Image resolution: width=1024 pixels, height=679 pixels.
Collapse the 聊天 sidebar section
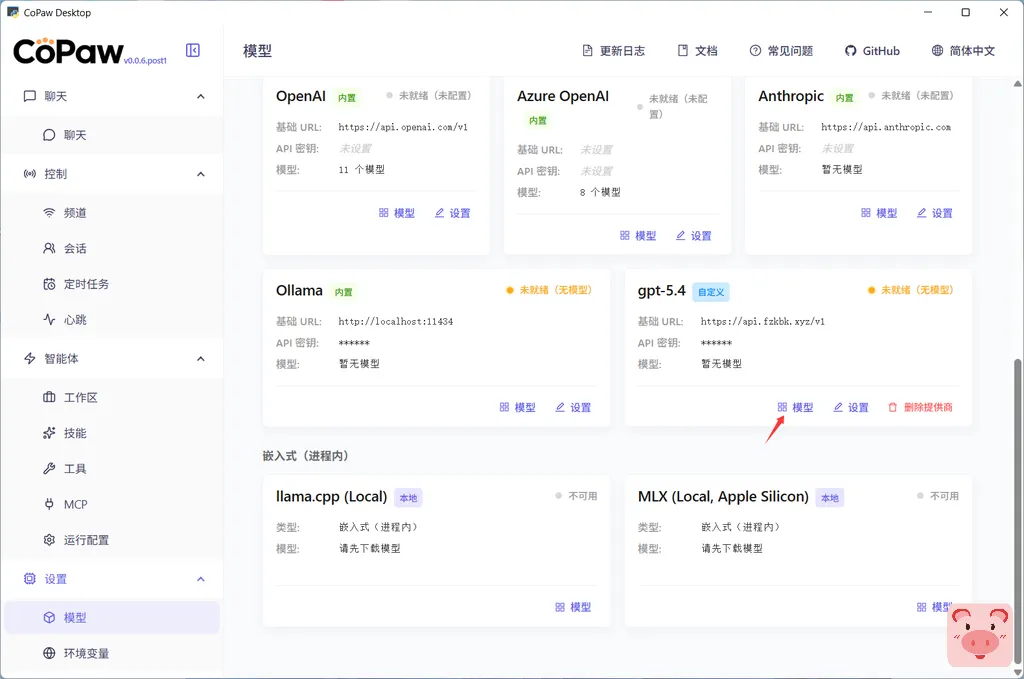200,97
